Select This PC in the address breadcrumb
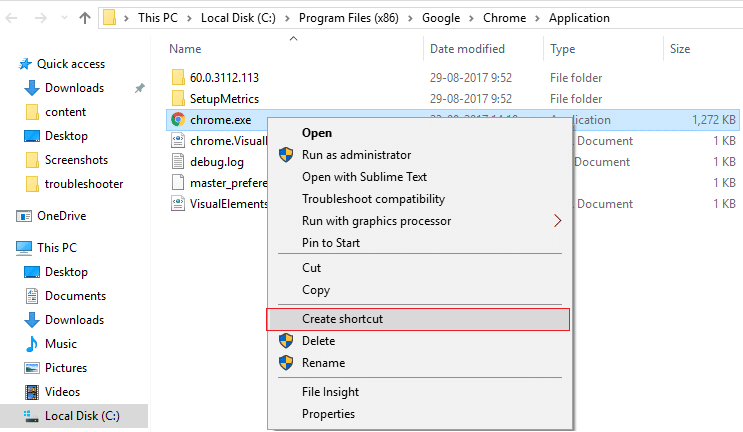This screenshot has height=432, width=743. [157, 18]
